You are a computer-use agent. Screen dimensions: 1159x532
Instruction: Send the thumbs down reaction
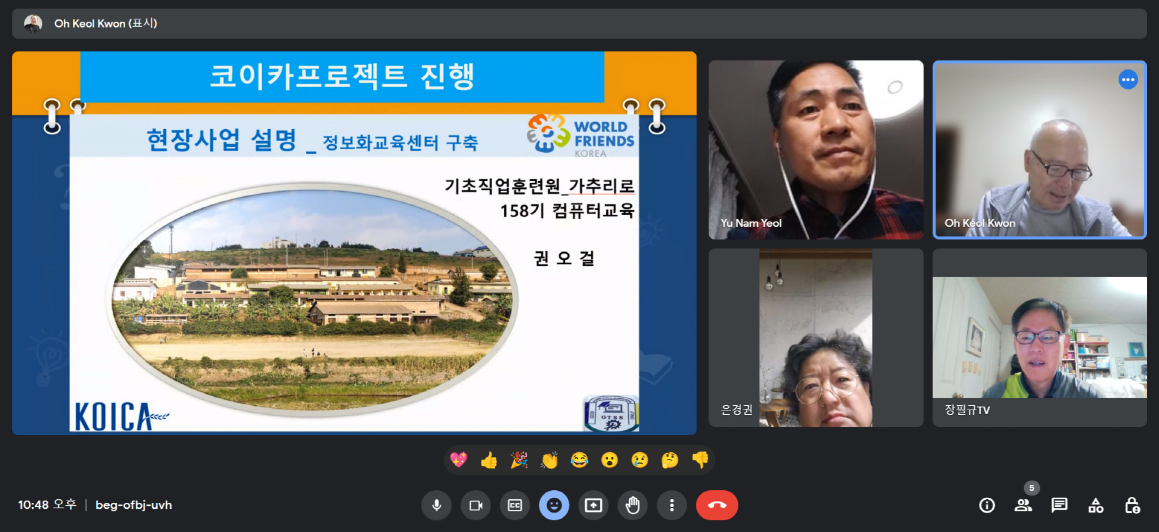700,460
